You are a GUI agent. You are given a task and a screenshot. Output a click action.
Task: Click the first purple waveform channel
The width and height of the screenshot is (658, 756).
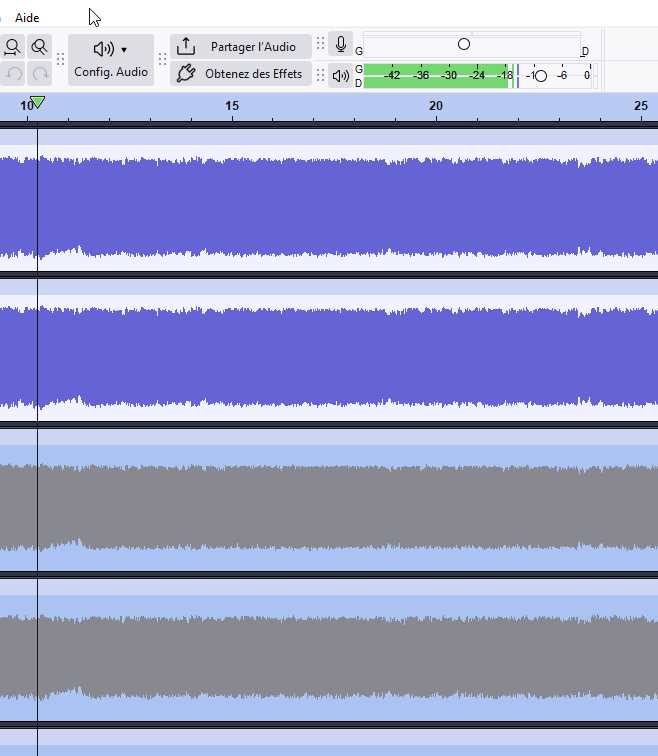329,208
